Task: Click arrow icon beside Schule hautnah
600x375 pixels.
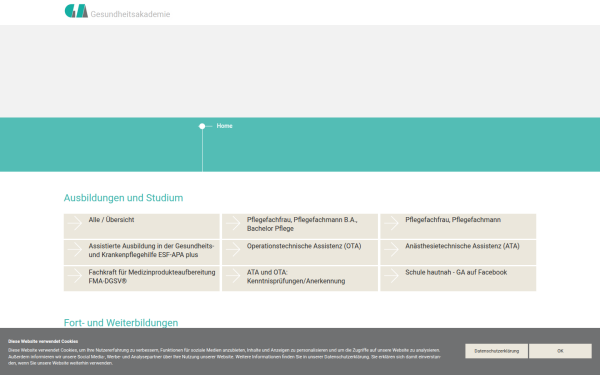Action: tap(391, 276)
